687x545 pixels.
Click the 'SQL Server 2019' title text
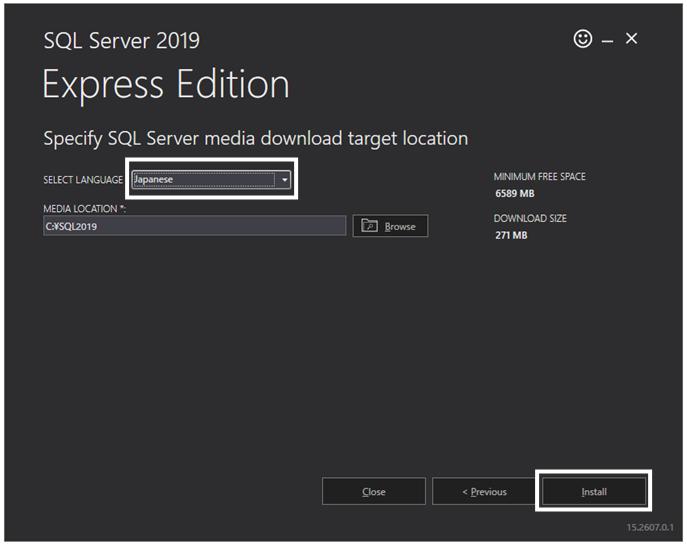(121, 41)
